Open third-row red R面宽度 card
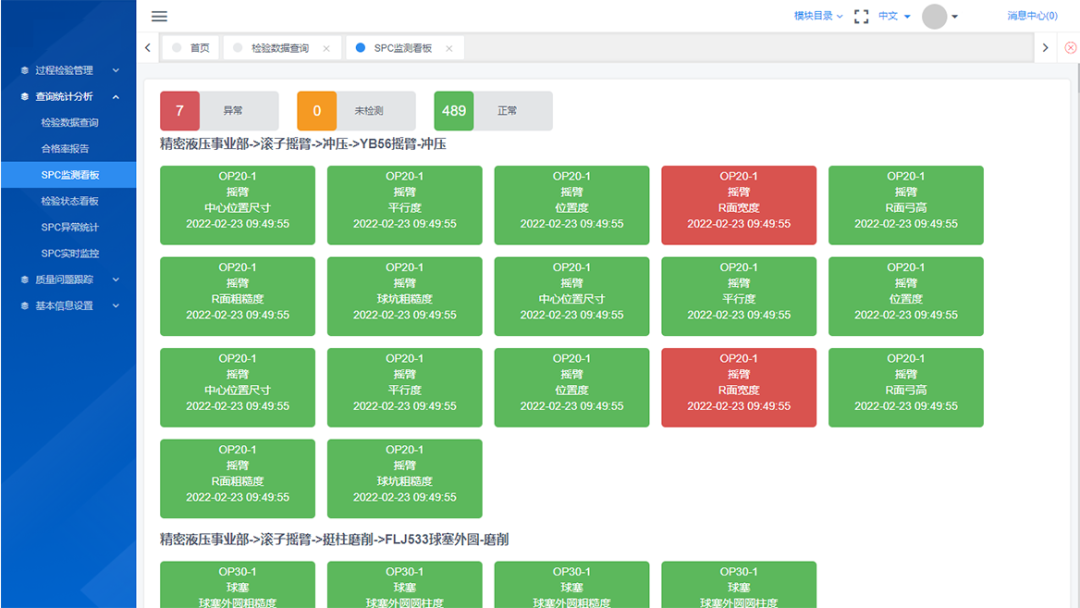This screenshot has height=608, width=1080. pyautogui.click(x=739, y=388)
